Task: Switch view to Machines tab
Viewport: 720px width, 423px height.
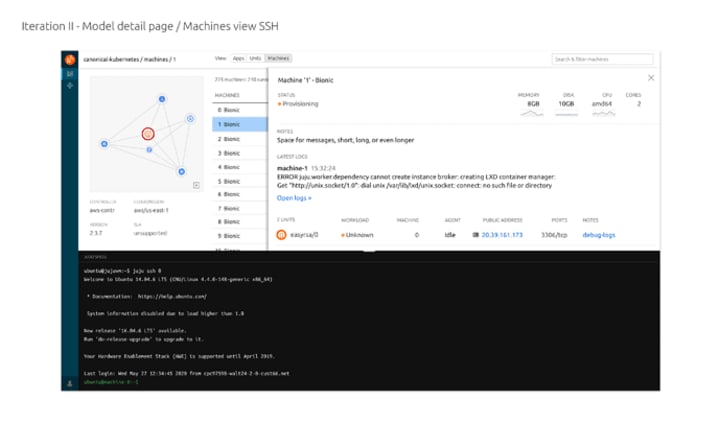Action: click(x=278, y=58)
